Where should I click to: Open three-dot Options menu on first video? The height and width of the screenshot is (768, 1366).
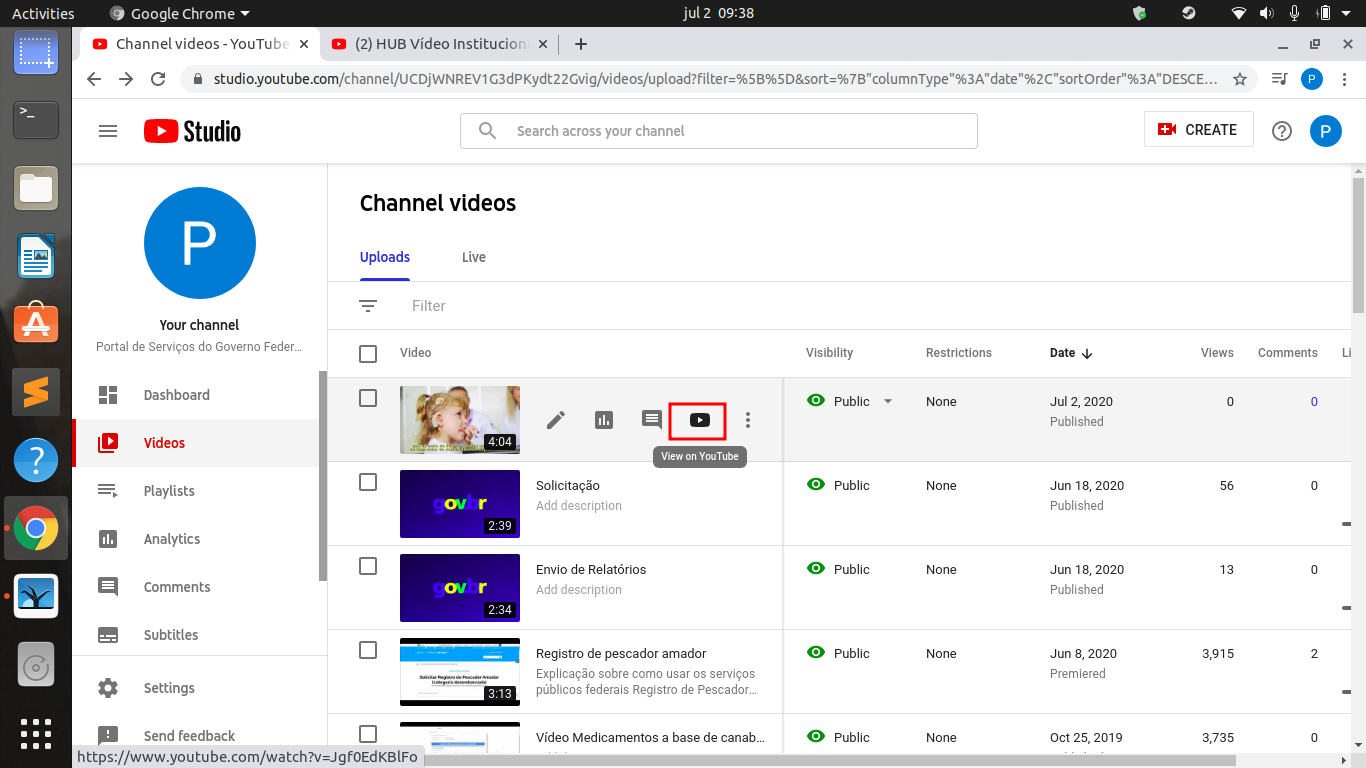click(748, 420)
